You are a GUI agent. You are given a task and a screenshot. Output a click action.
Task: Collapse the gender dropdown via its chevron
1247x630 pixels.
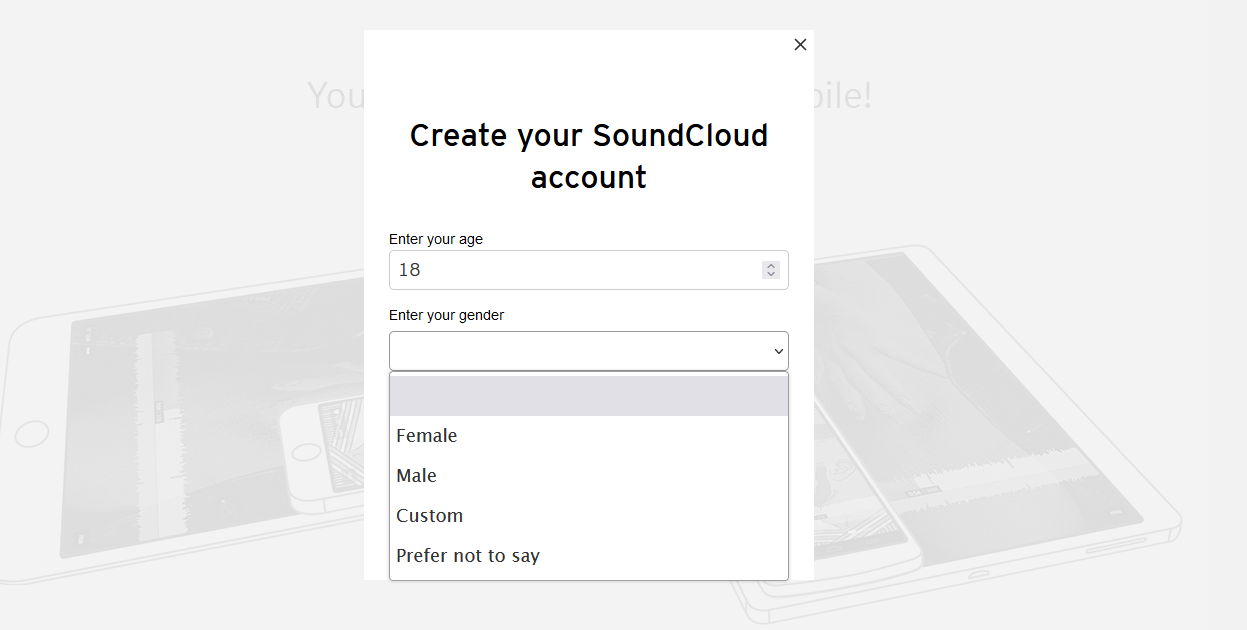[778, 351]
